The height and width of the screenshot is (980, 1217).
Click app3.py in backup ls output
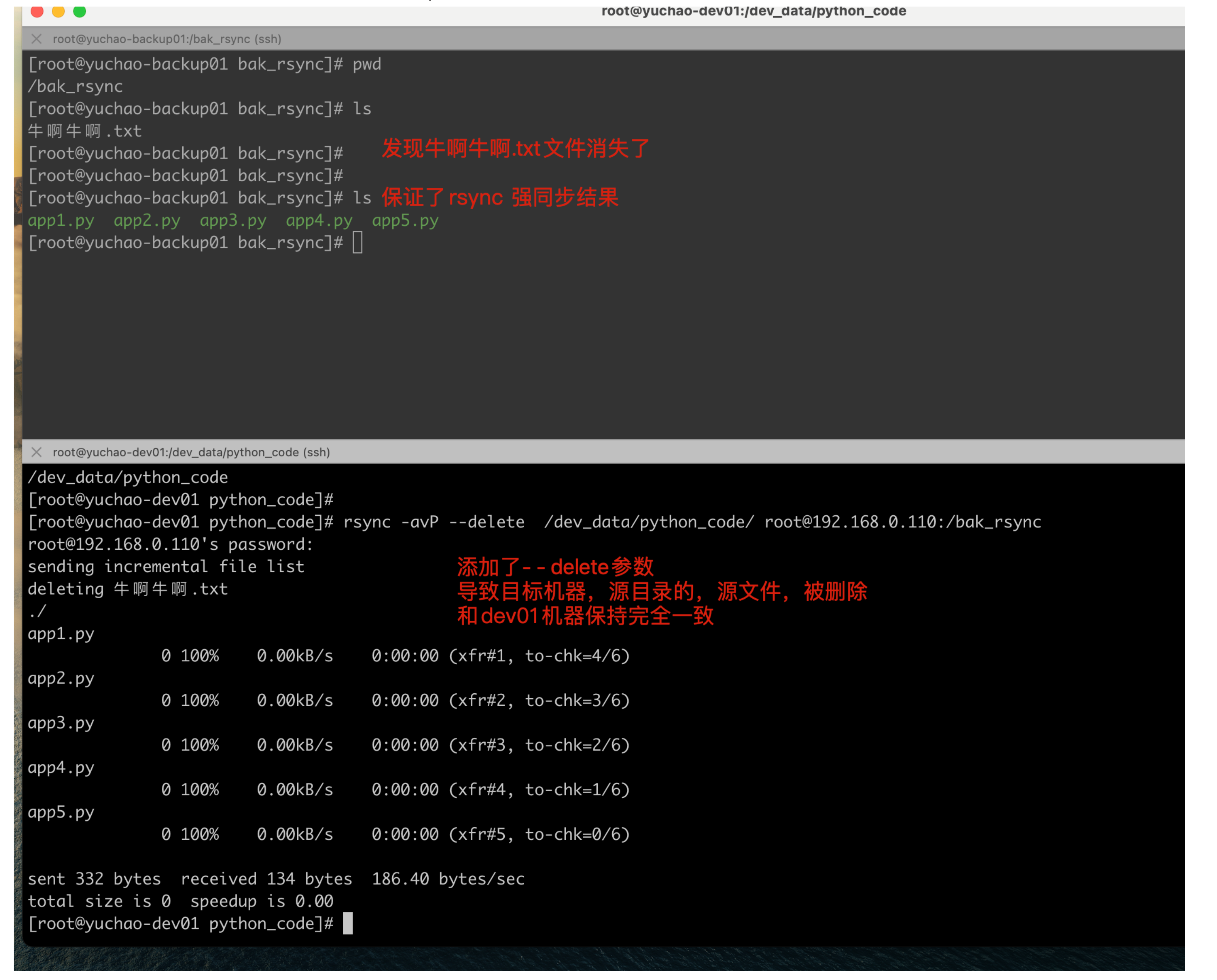click(233, 220)
